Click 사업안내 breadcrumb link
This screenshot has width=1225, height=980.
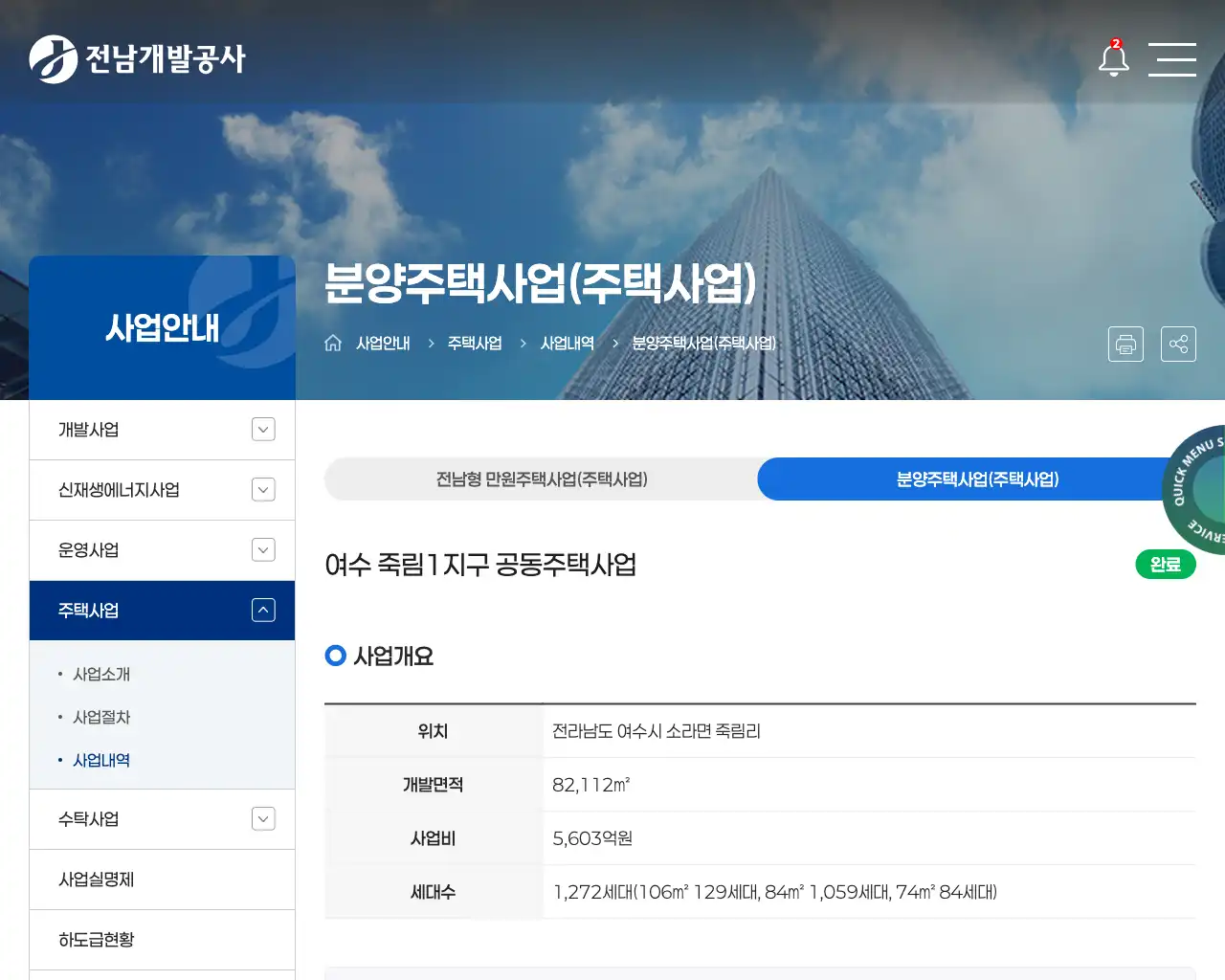click(x=383, y=343)
